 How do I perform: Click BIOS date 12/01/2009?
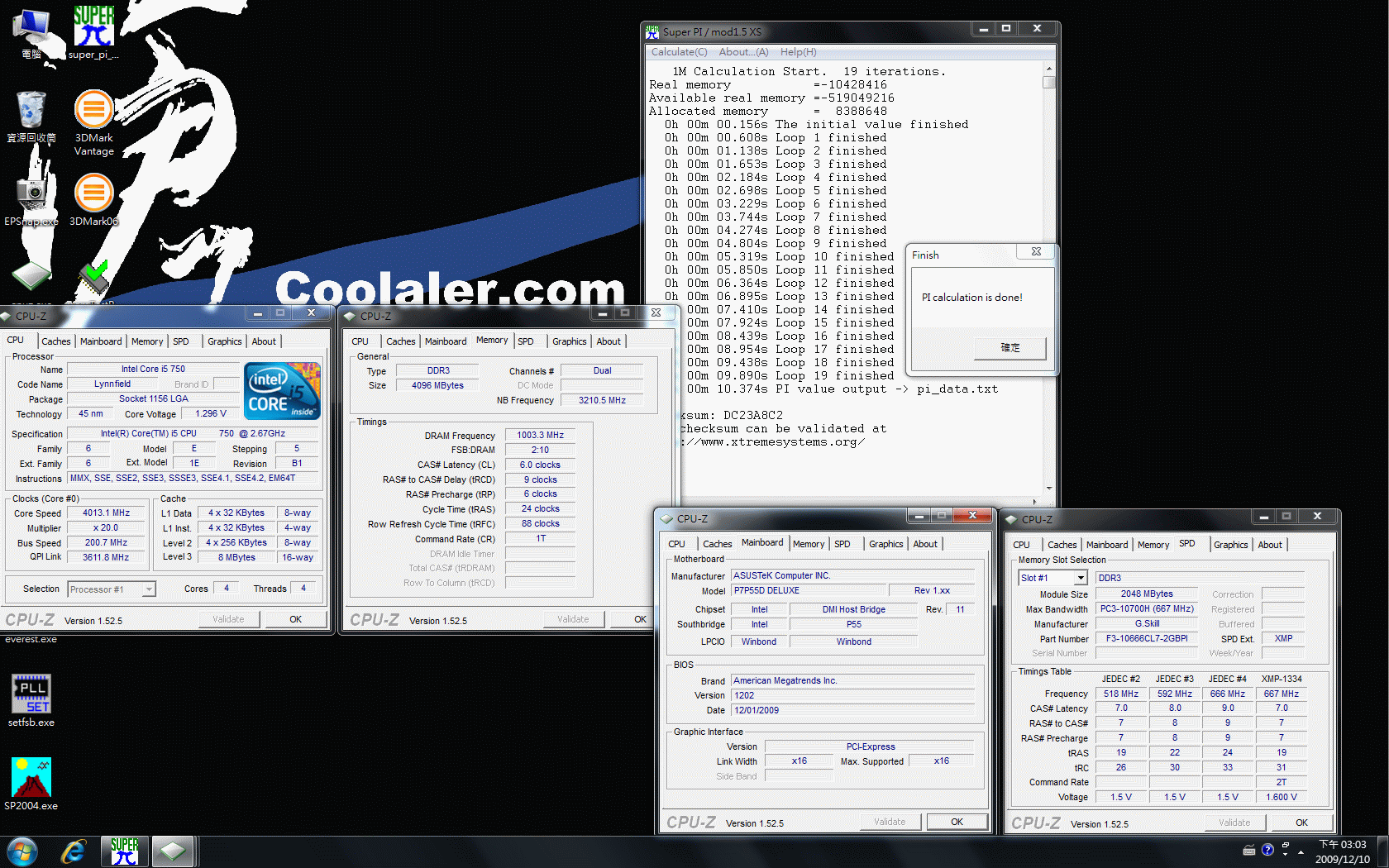tap(853, 710)
